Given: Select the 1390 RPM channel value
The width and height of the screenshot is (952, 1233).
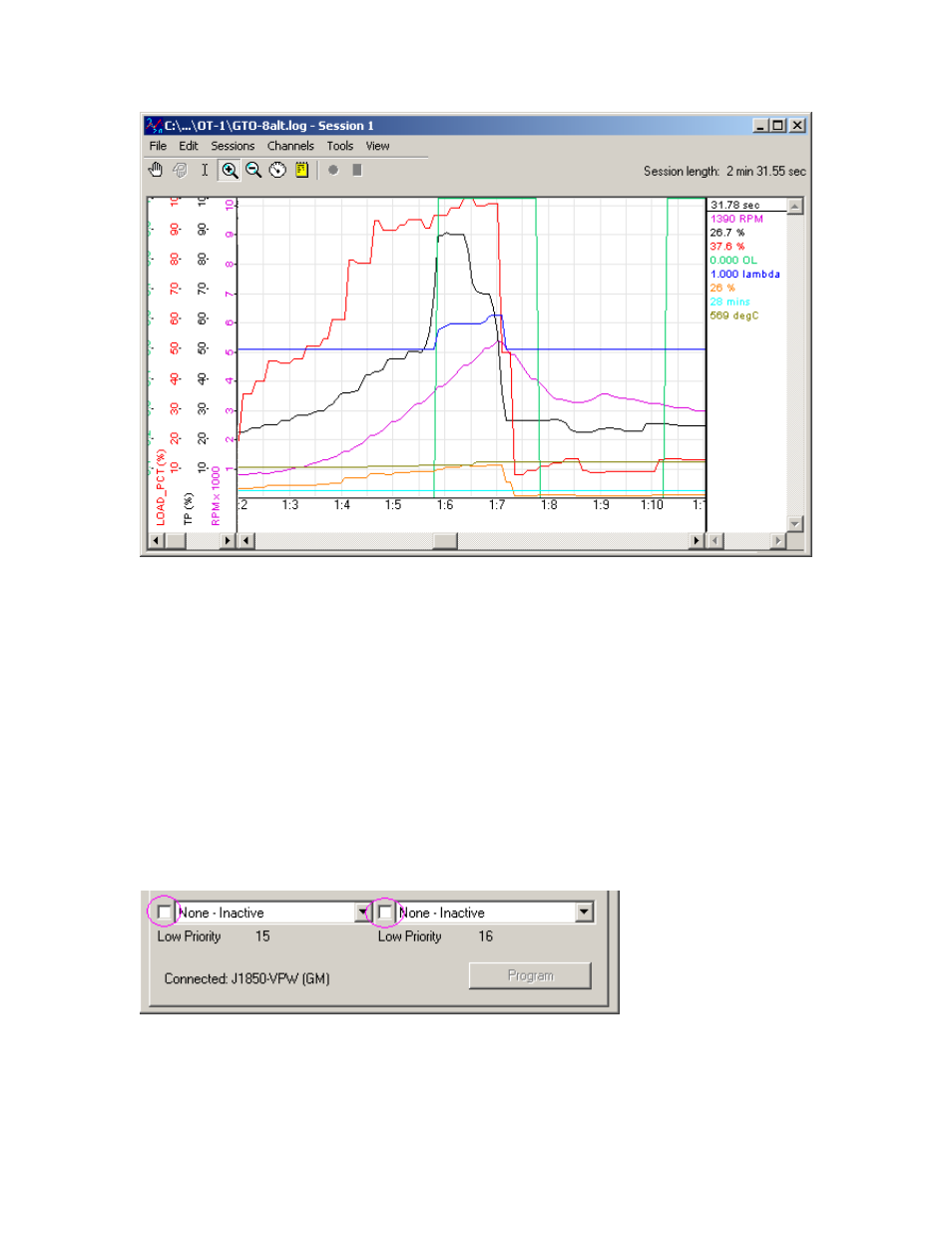Looking at the screenshot, I should tap(736, 219).
